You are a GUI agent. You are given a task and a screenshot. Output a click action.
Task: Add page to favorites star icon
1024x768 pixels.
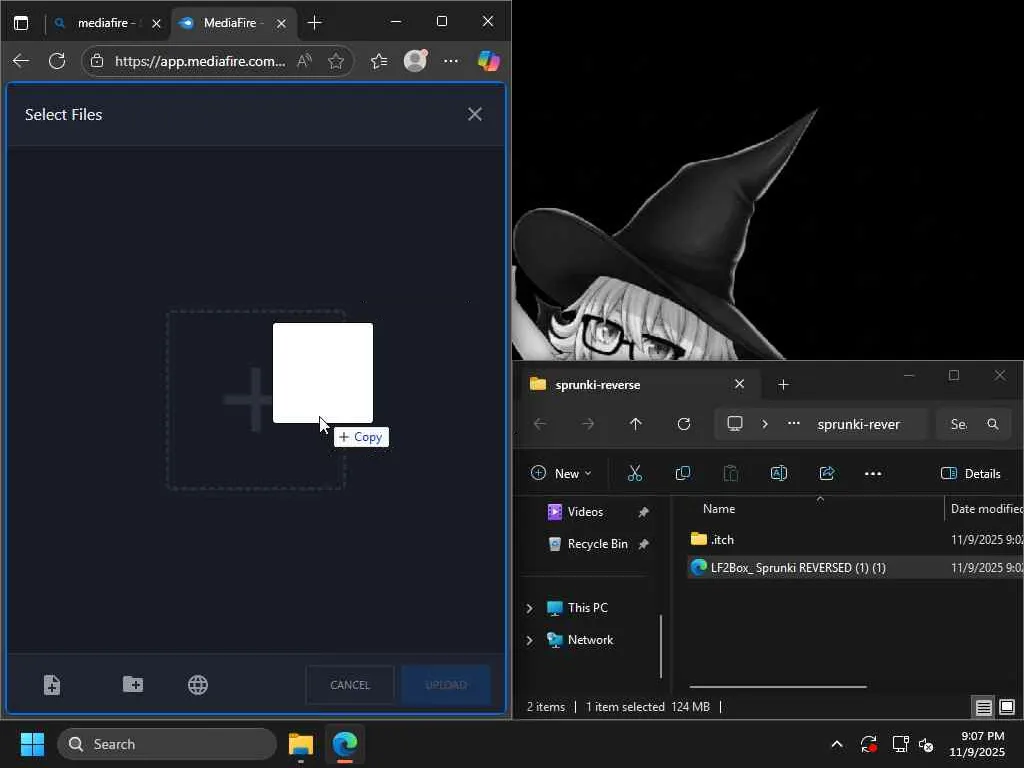click(x=336, y=61)
